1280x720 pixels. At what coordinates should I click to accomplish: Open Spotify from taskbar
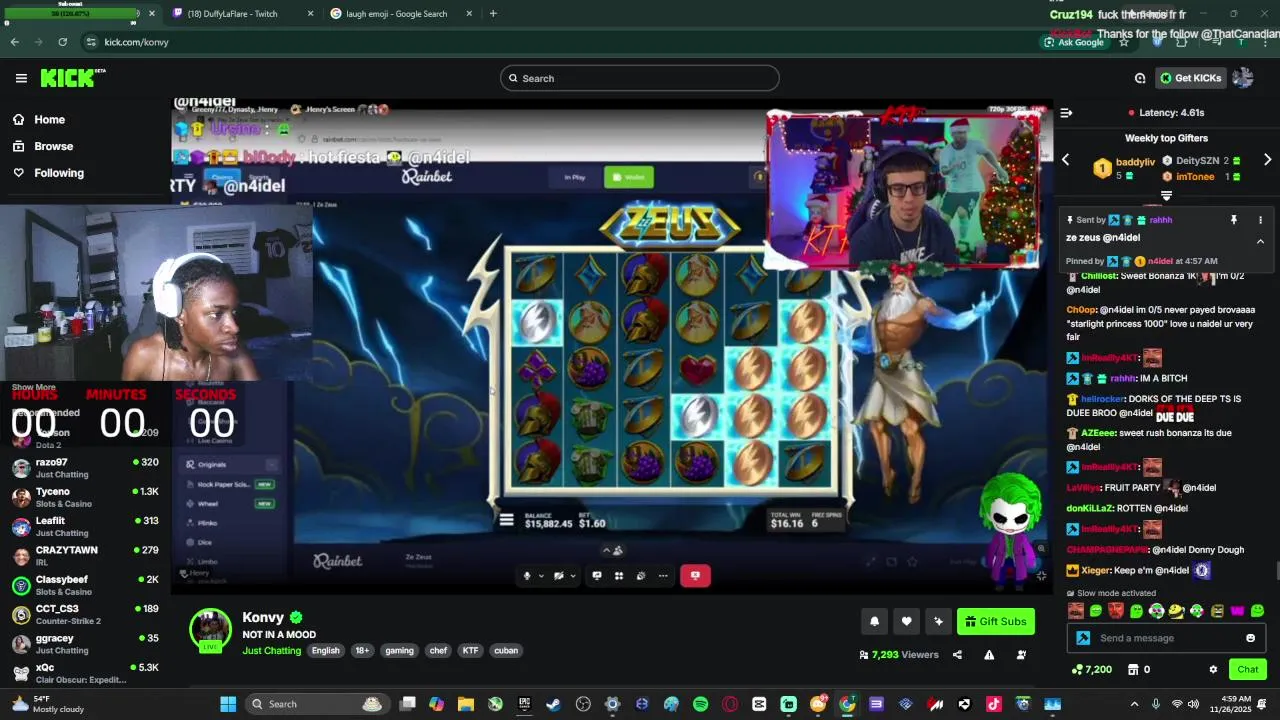700,704
